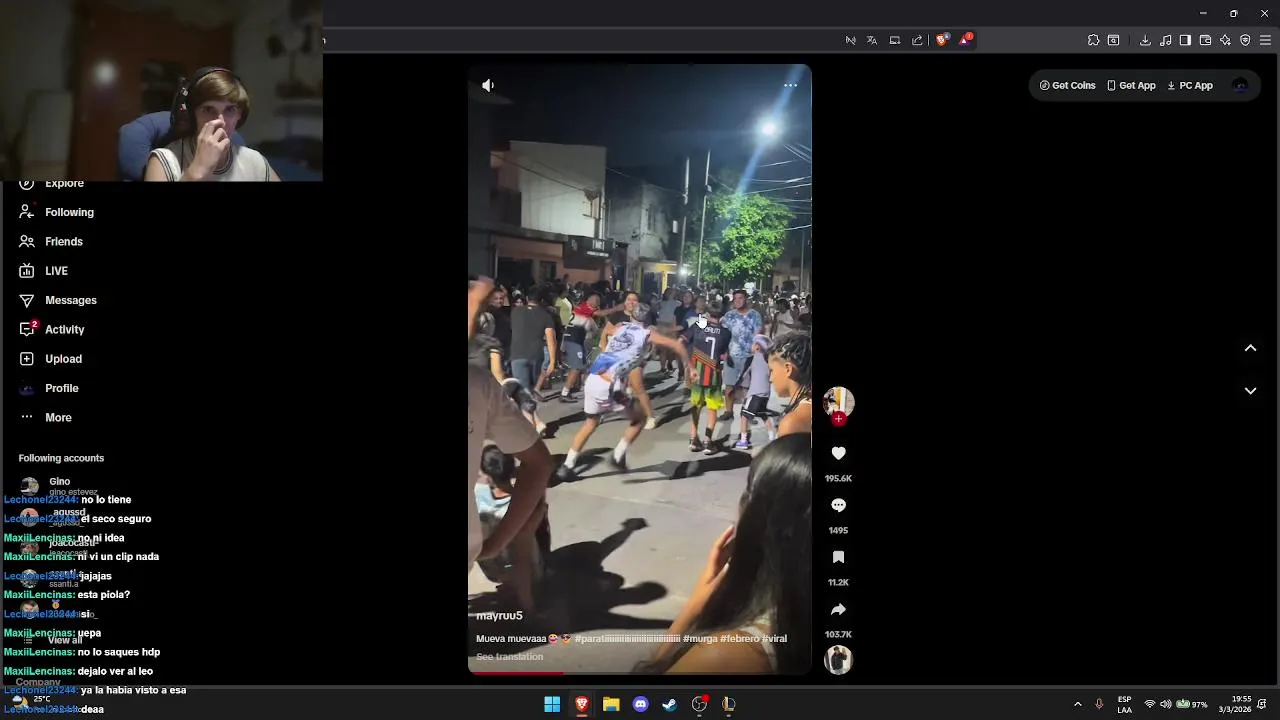Mute the TikTok video with speaker icon

[488, 86]
